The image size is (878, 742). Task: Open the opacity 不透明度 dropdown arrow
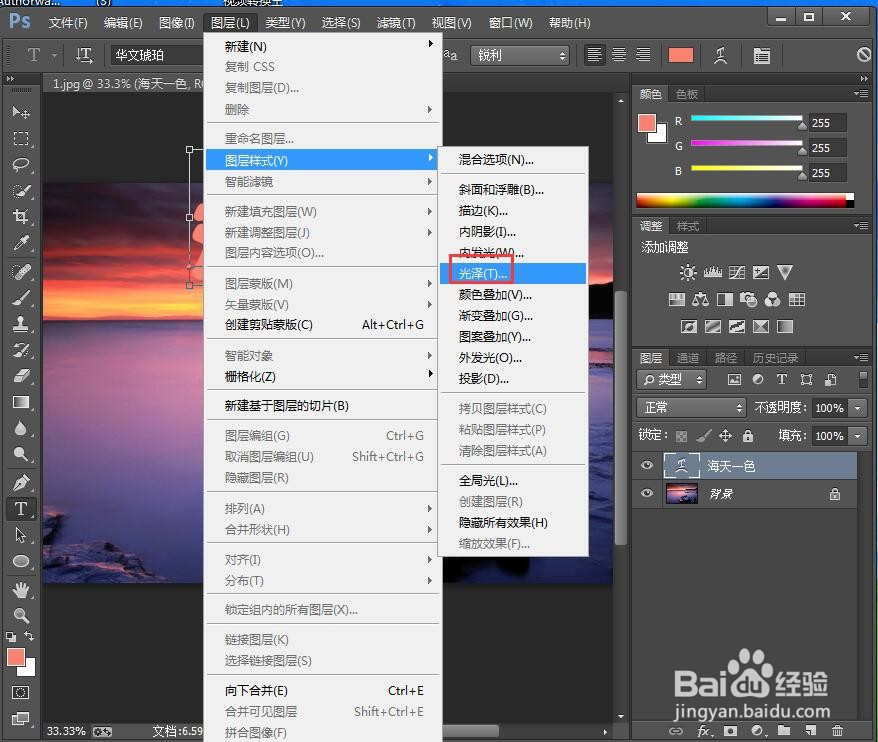click(x=857, y=408)
